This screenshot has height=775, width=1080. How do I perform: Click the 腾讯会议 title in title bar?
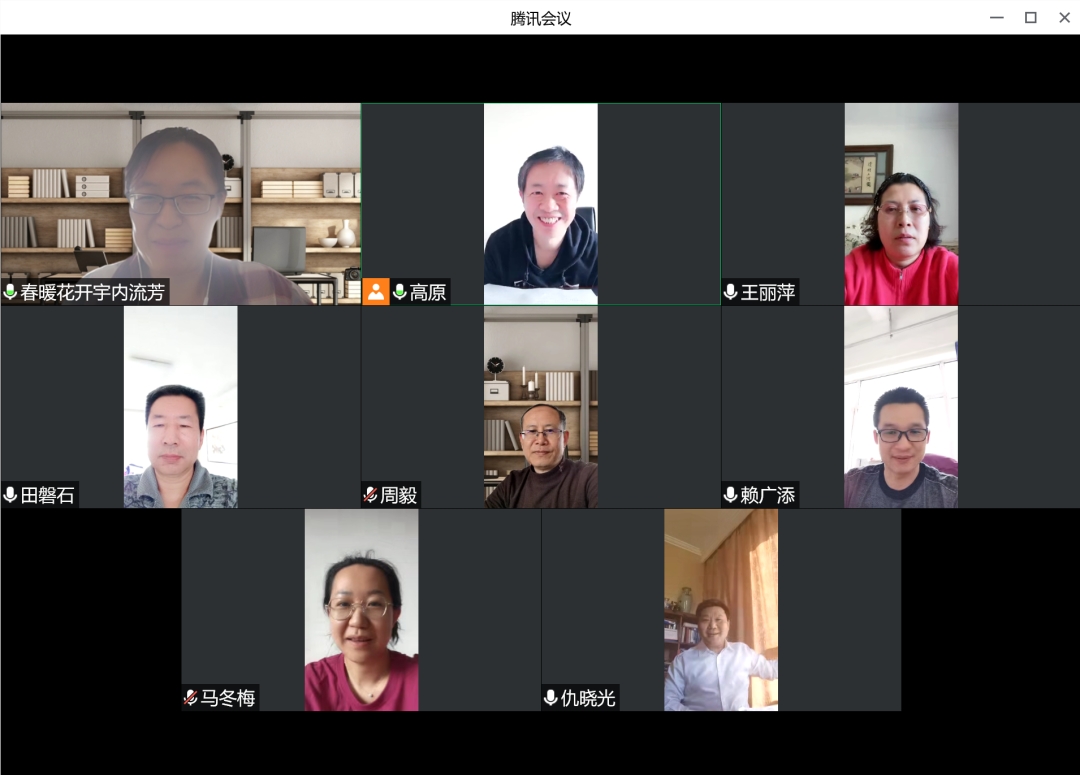540,18
